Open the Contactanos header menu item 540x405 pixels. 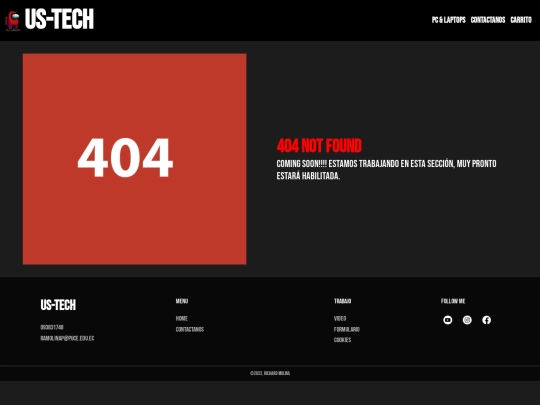point(488,20)
